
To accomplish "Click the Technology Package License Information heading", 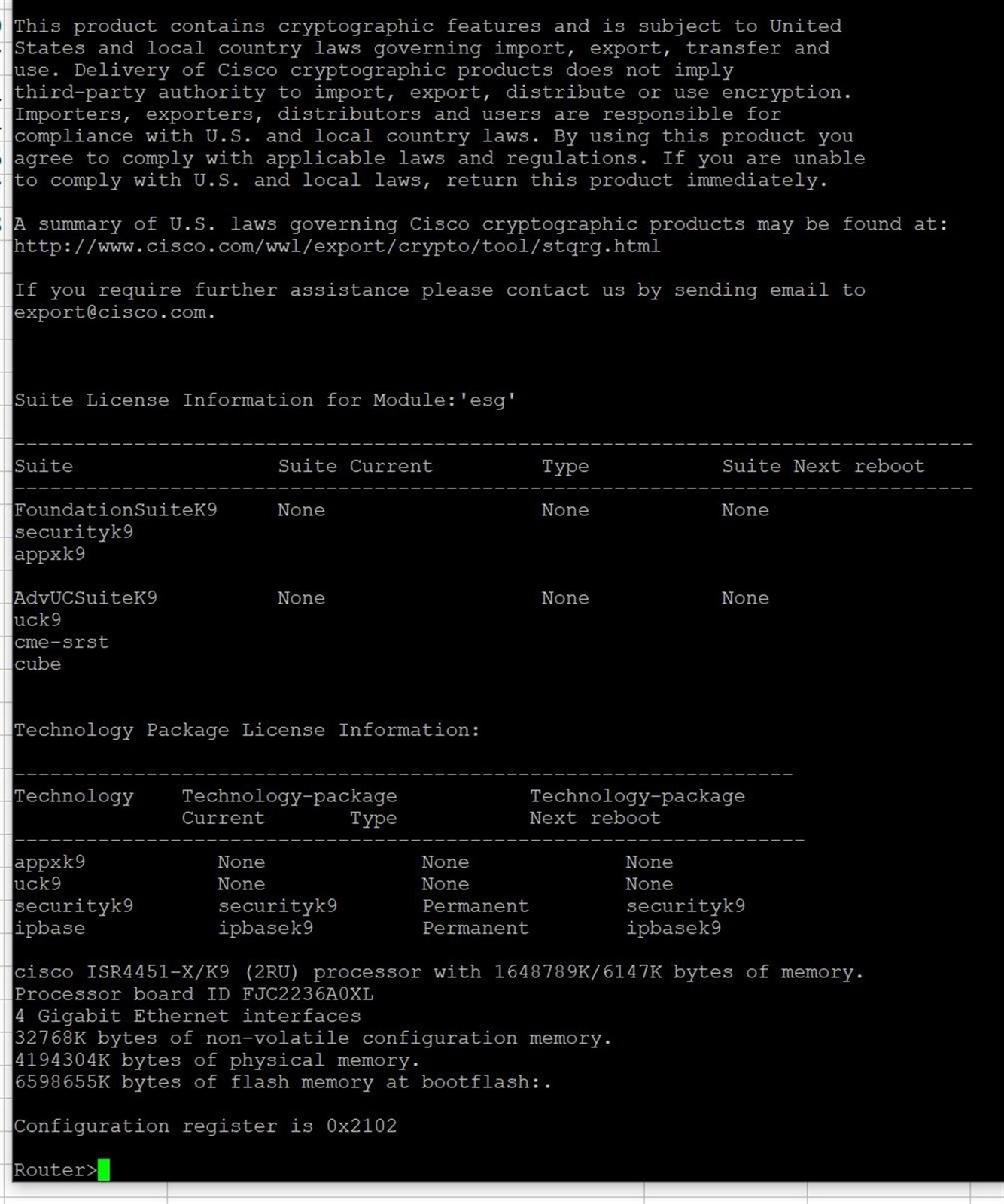I will click(247, 730).
